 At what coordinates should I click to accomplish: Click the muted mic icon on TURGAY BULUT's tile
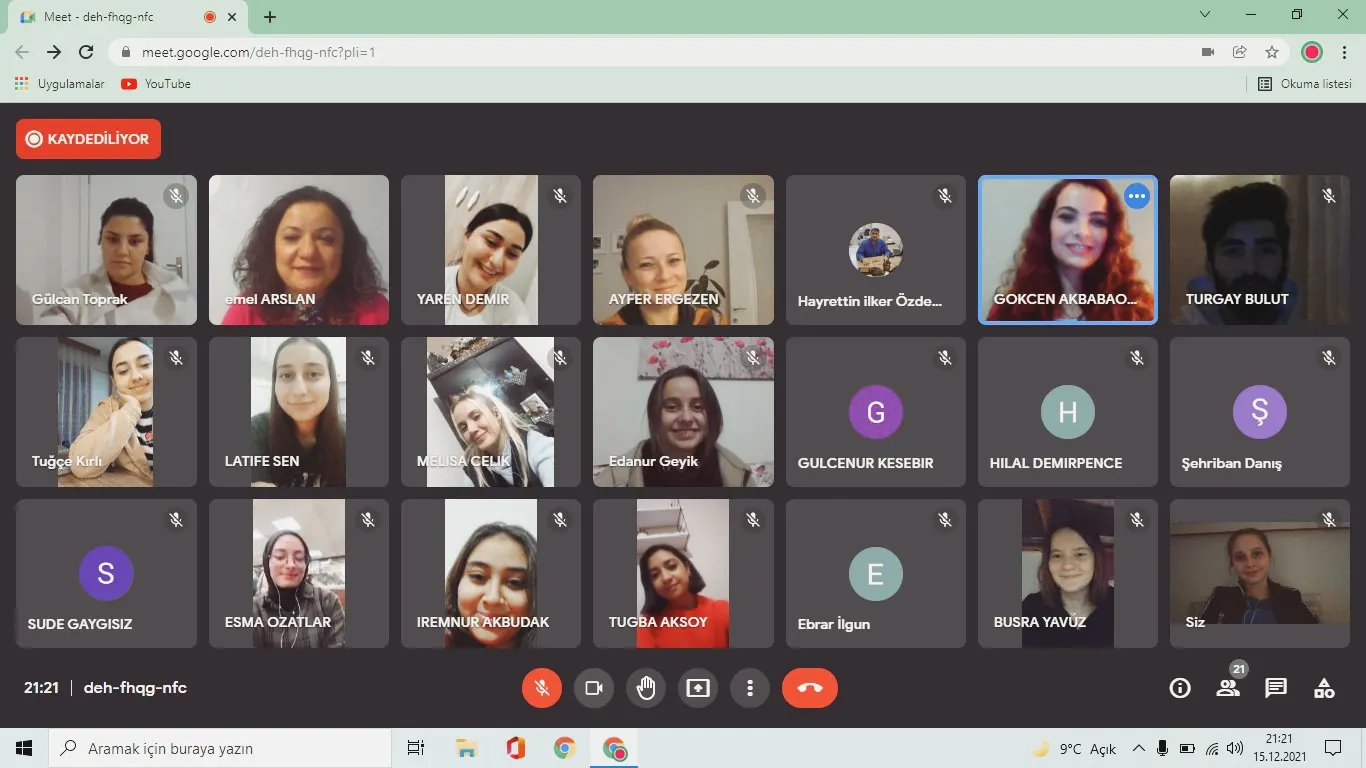1329,196
